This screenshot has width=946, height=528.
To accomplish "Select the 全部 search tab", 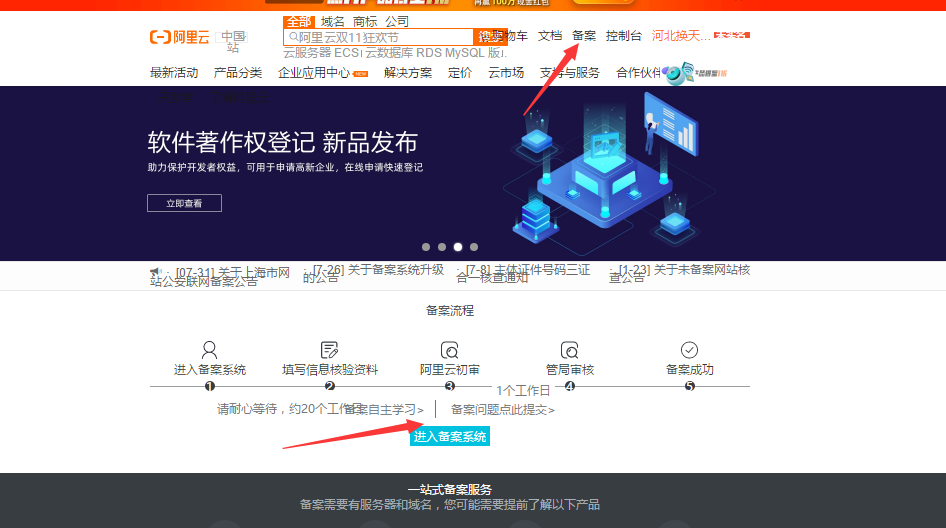I will (299, 22).
